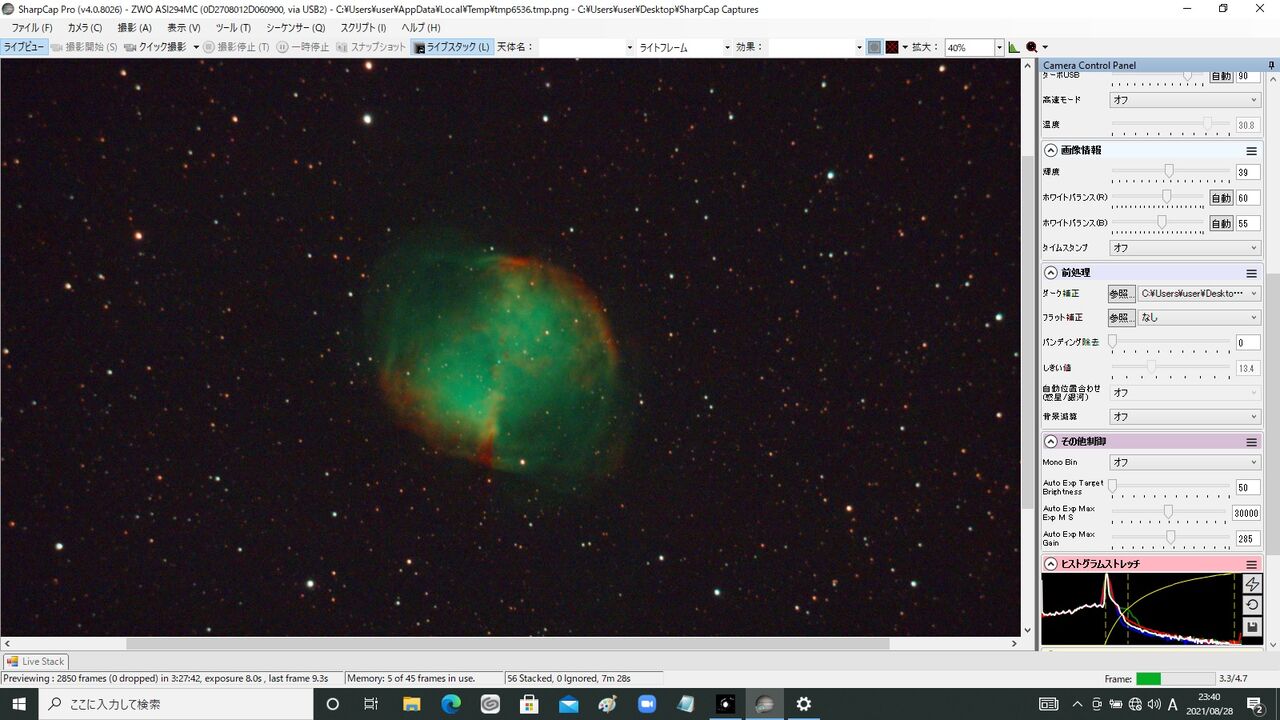Select the red reticule overlay toolbar icon
The width and height of the screenshot is (1280, 720).
click(x=891, y=47)
